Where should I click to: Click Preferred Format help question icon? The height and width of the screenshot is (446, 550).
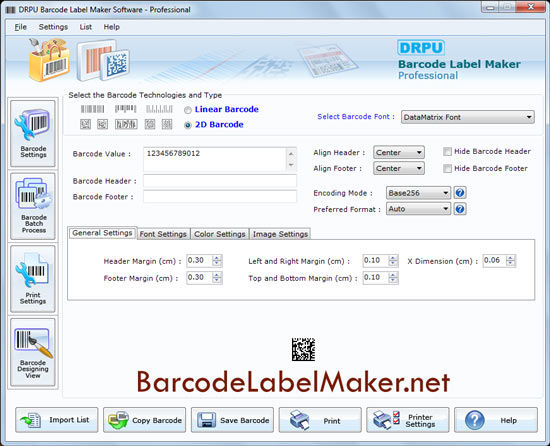tap(460, 209)
